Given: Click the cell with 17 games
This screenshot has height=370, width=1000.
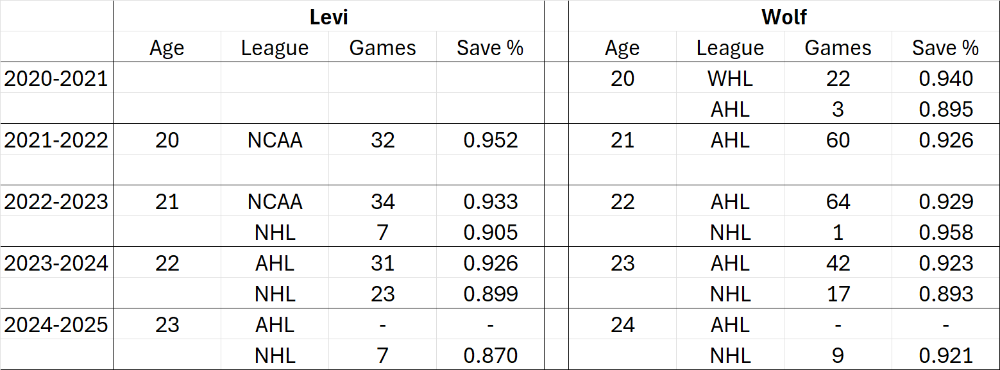Looking at the screenshot, I should [x=837, y=293].
